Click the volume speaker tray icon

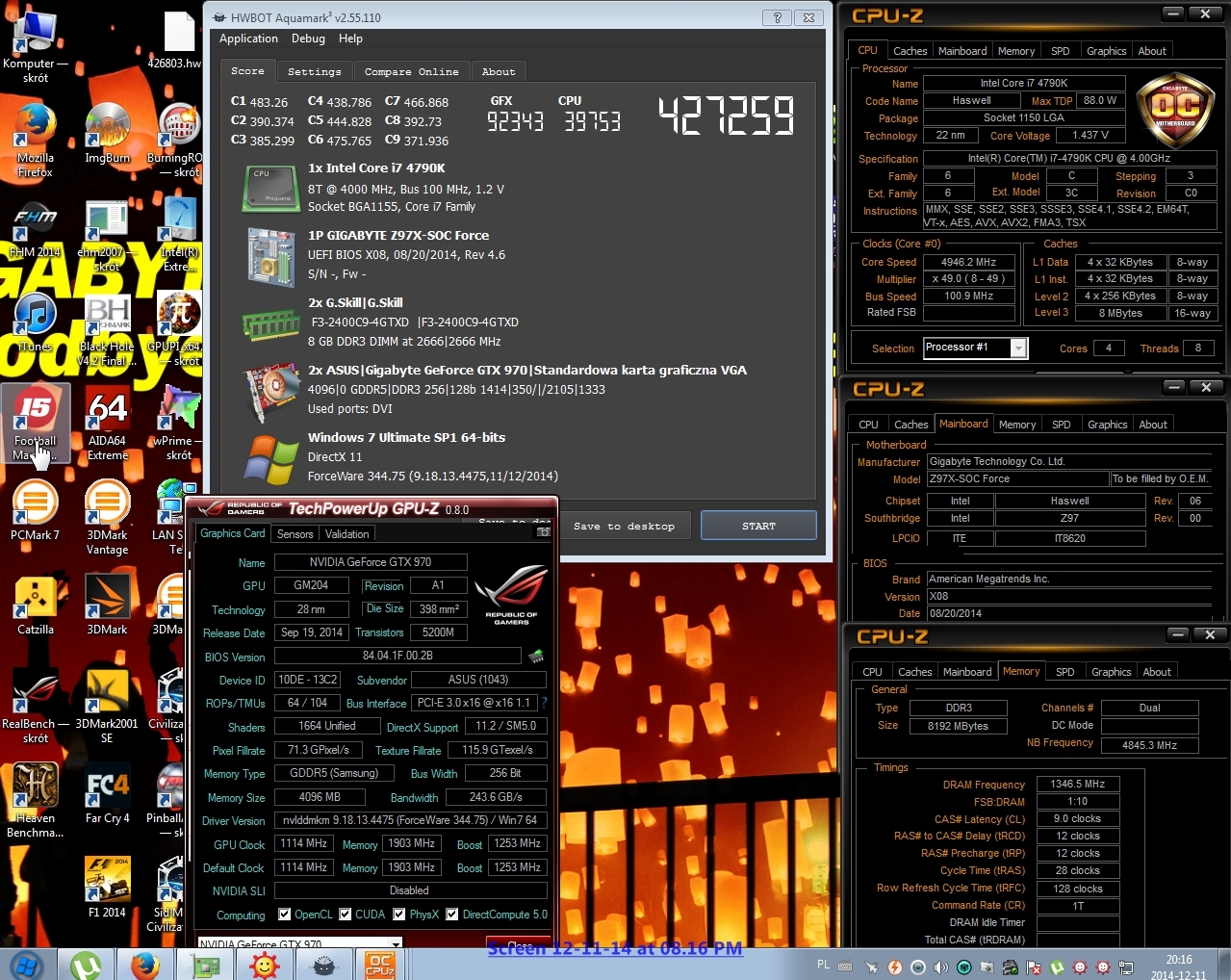pyautogui.click(x=940, y=967)
